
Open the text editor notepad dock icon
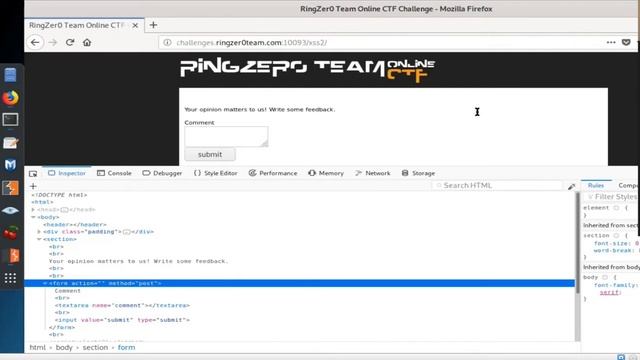tap(10, 143)
